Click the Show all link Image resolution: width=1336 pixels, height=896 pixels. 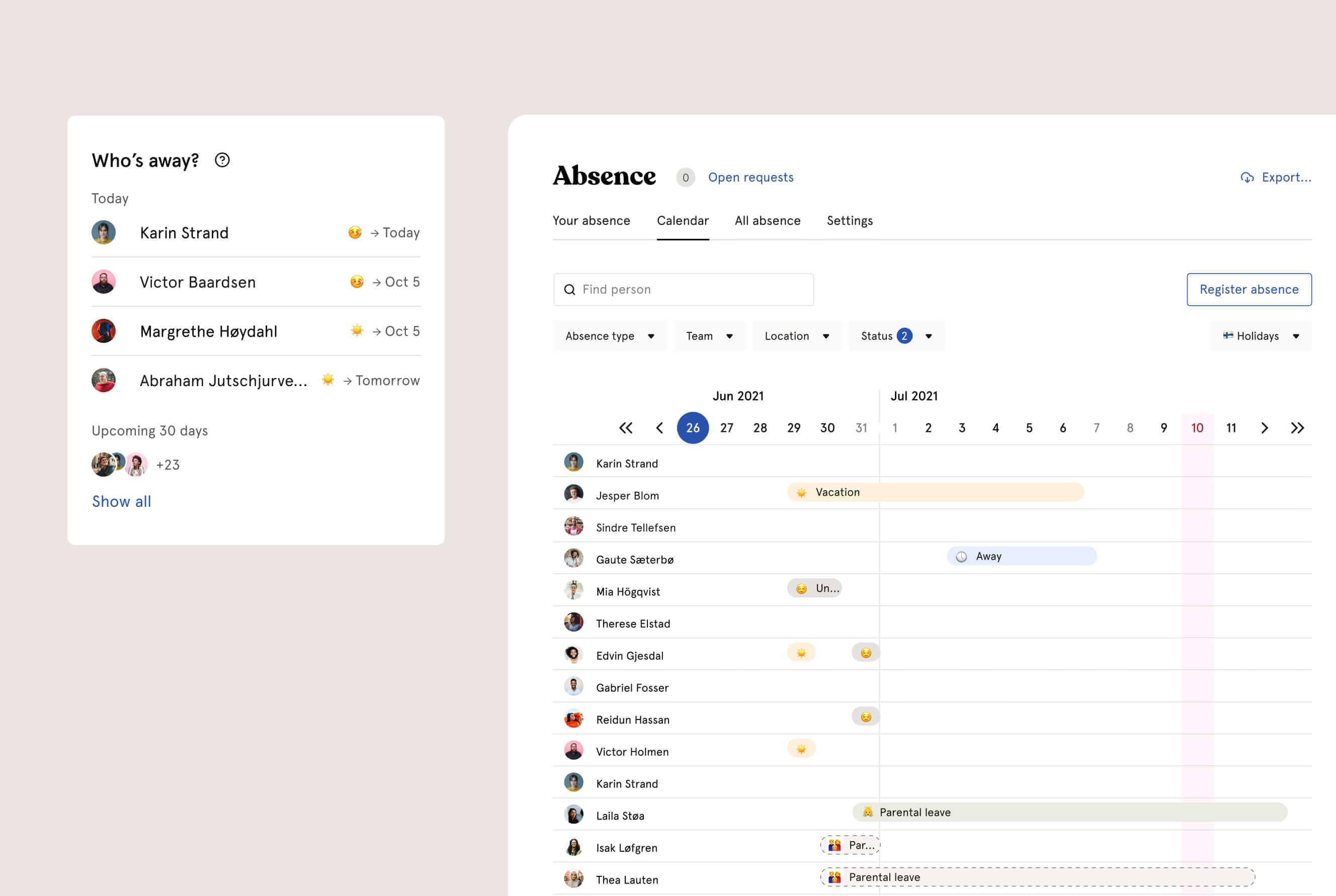point(121,501)
